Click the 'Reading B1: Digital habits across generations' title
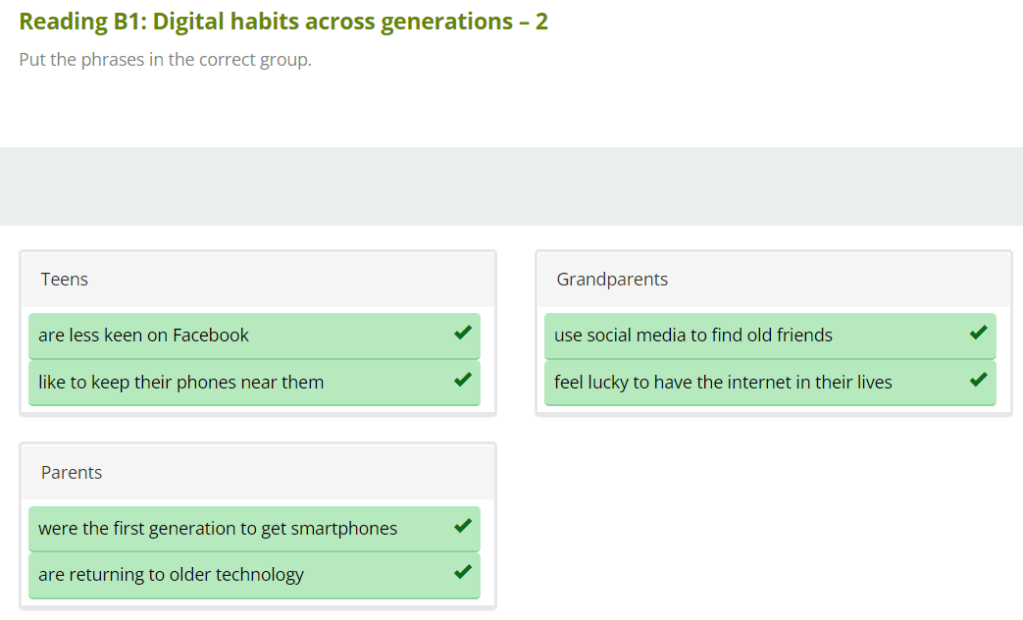Screen dimensions: 1023x620 click(283, 21)
